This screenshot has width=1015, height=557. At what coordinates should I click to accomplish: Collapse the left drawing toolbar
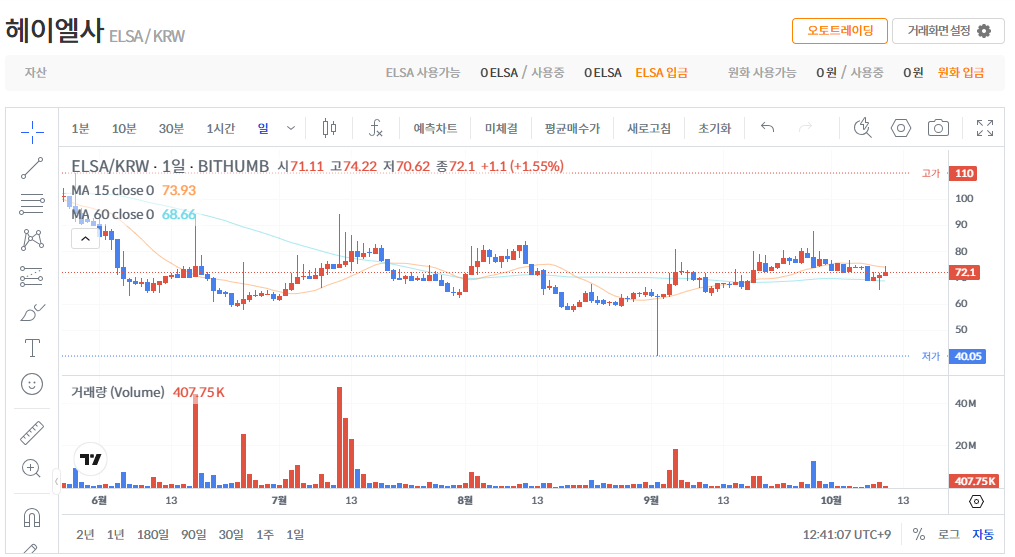(56, 481)
